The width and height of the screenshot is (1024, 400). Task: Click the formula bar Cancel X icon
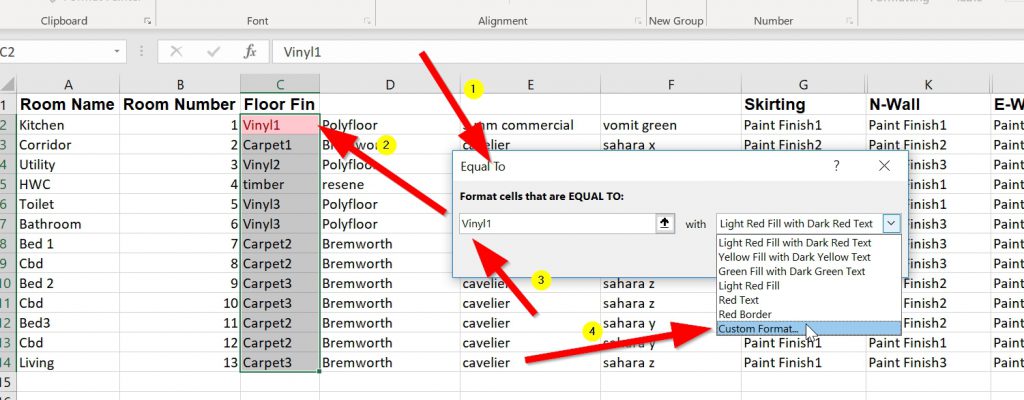(x=176, y=52)
